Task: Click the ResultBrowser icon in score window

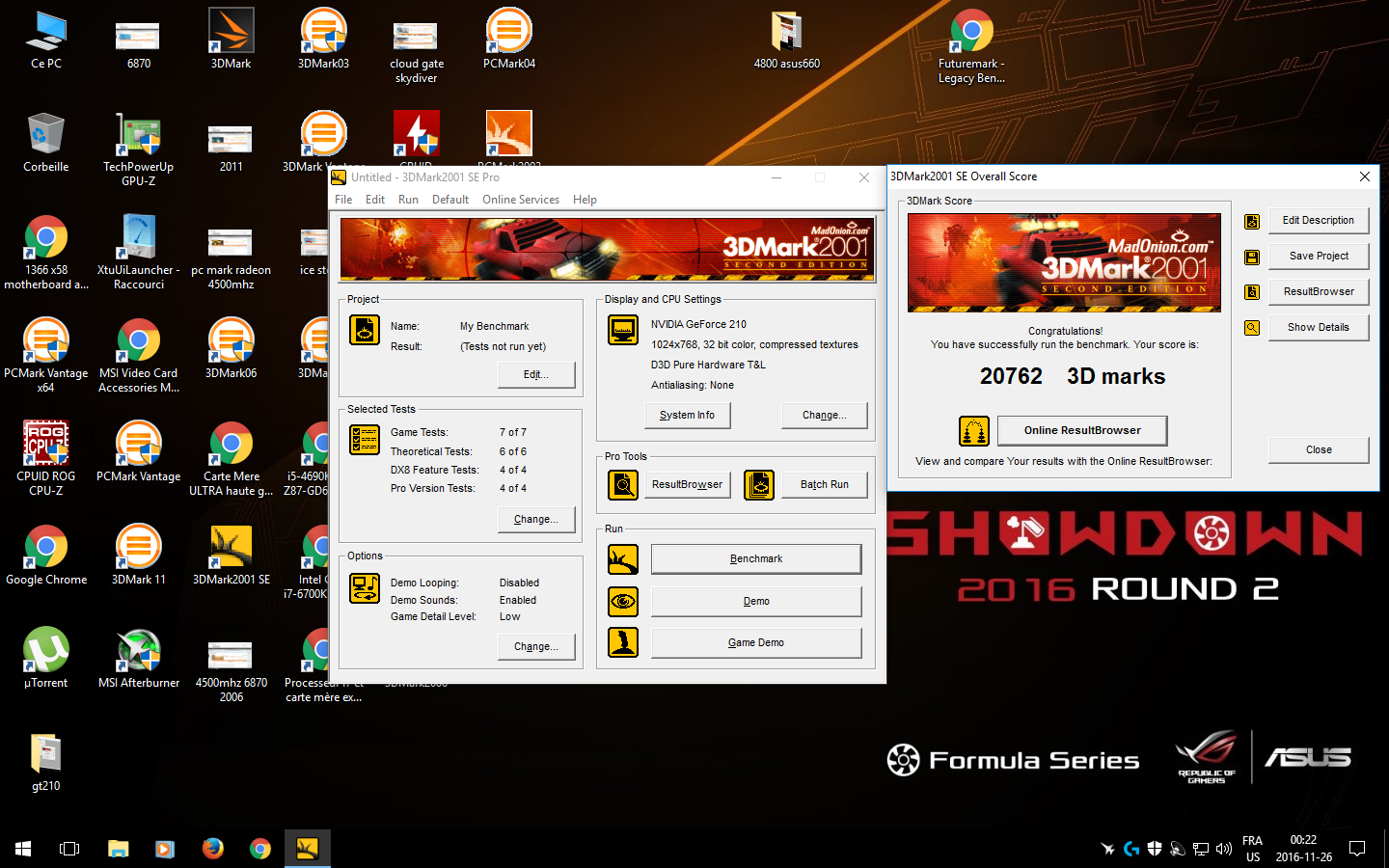Action: tap(1252, 292)
